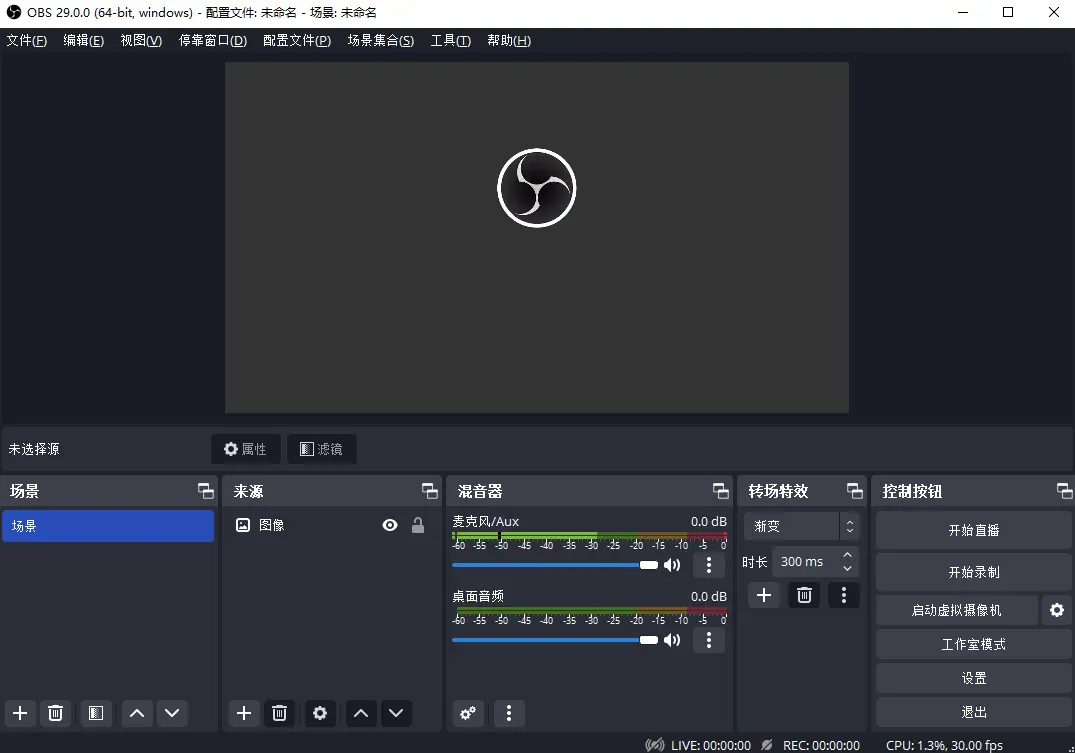Open 桌面音频 three-dot options menu

click(x=709, y=640)
